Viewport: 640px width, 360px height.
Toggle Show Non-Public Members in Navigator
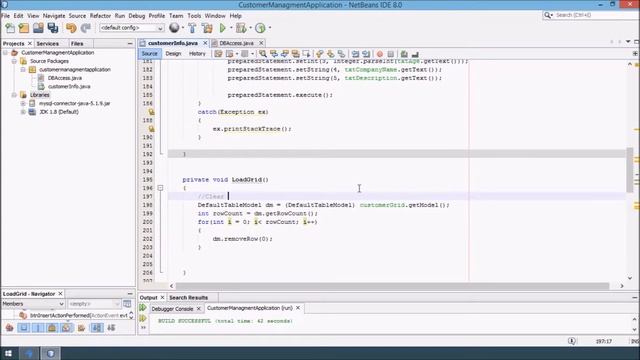pos(52,328)
